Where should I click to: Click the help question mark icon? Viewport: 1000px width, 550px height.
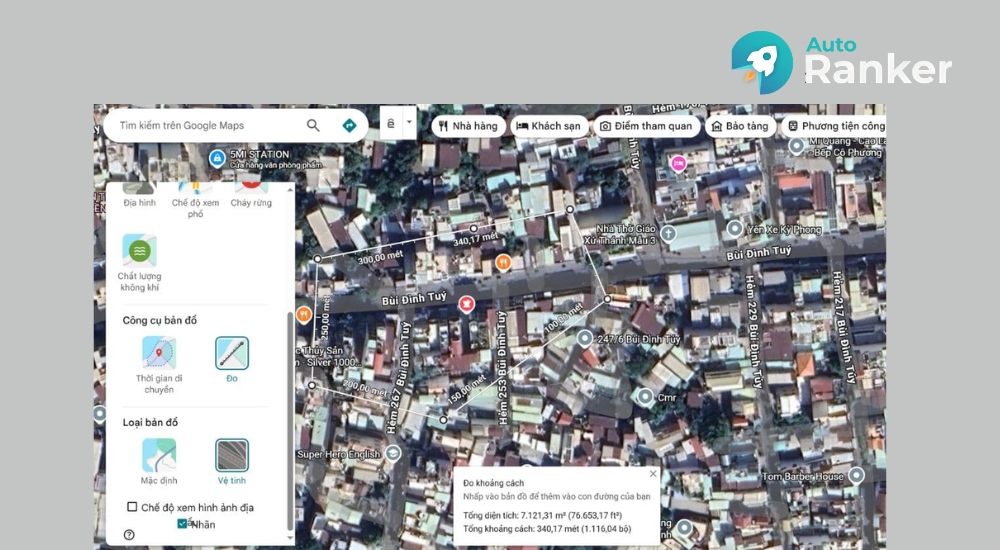click(x=129, y=535)
